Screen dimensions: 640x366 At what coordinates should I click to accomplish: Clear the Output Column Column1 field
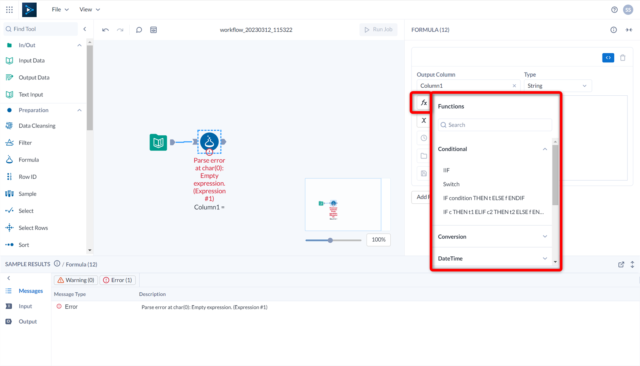(x=514, y=86)
